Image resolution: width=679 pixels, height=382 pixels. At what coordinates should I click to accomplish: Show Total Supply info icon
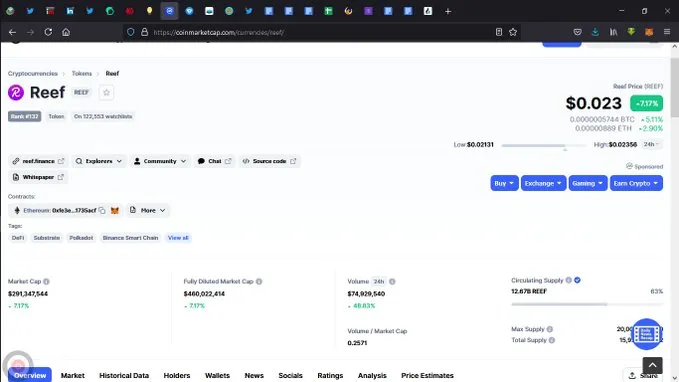pyautogui.click(x=552, y=340)
